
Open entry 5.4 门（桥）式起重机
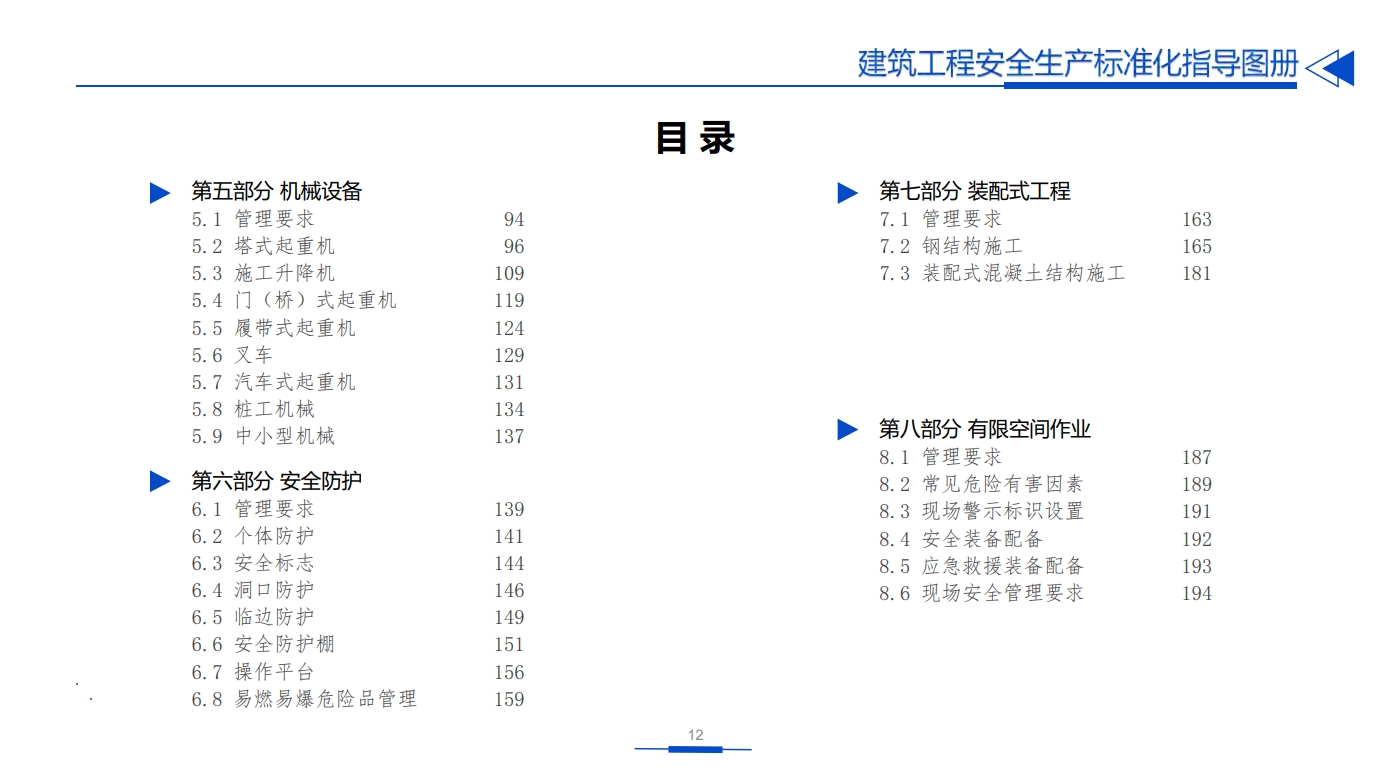(294, 300)
